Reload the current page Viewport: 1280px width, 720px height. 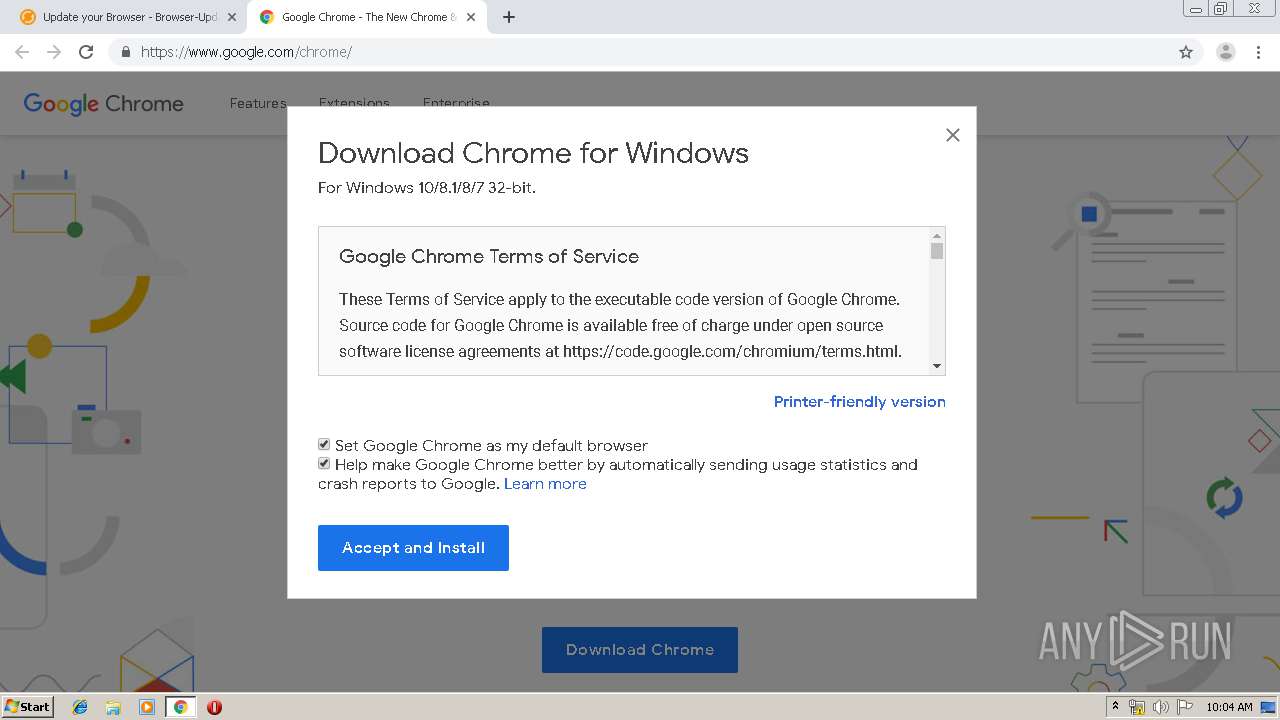tap(86, 52)
